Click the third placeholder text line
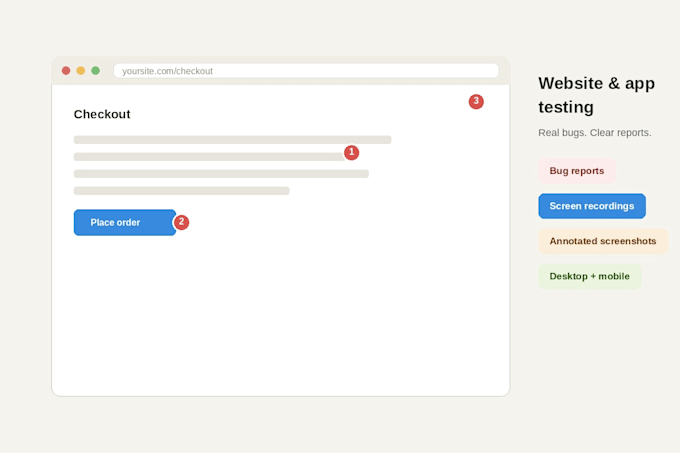The width and height of the screenshot is (680, 453). click(221, 173)
